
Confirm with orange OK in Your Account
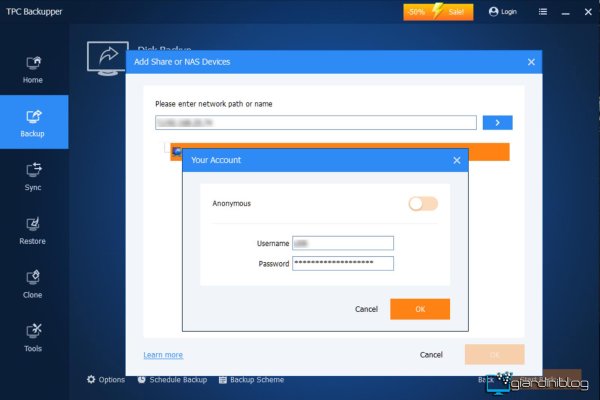420,309
